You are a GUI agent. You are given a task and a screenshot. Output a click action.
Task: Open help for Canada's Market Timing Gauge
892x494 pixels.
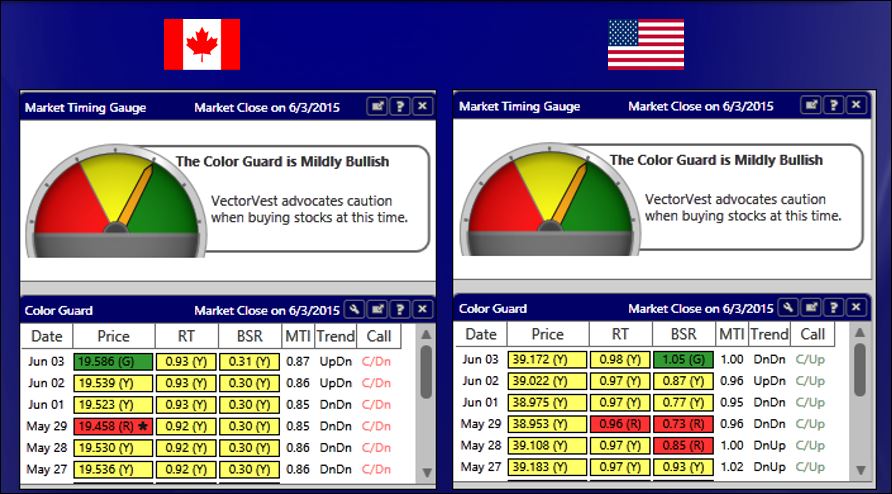point(400,107)
